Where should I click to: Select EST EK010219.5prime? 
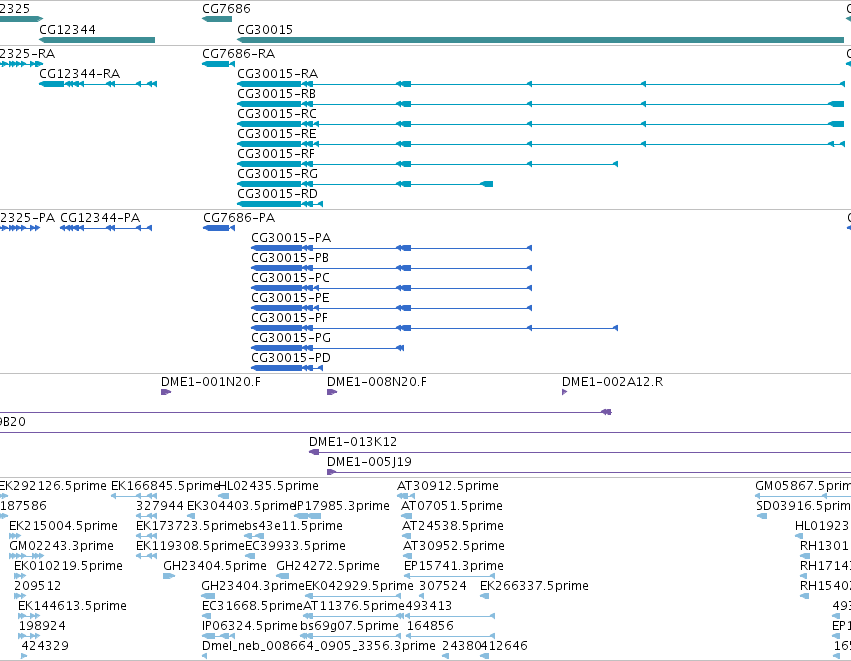click(x=68, y=566)
